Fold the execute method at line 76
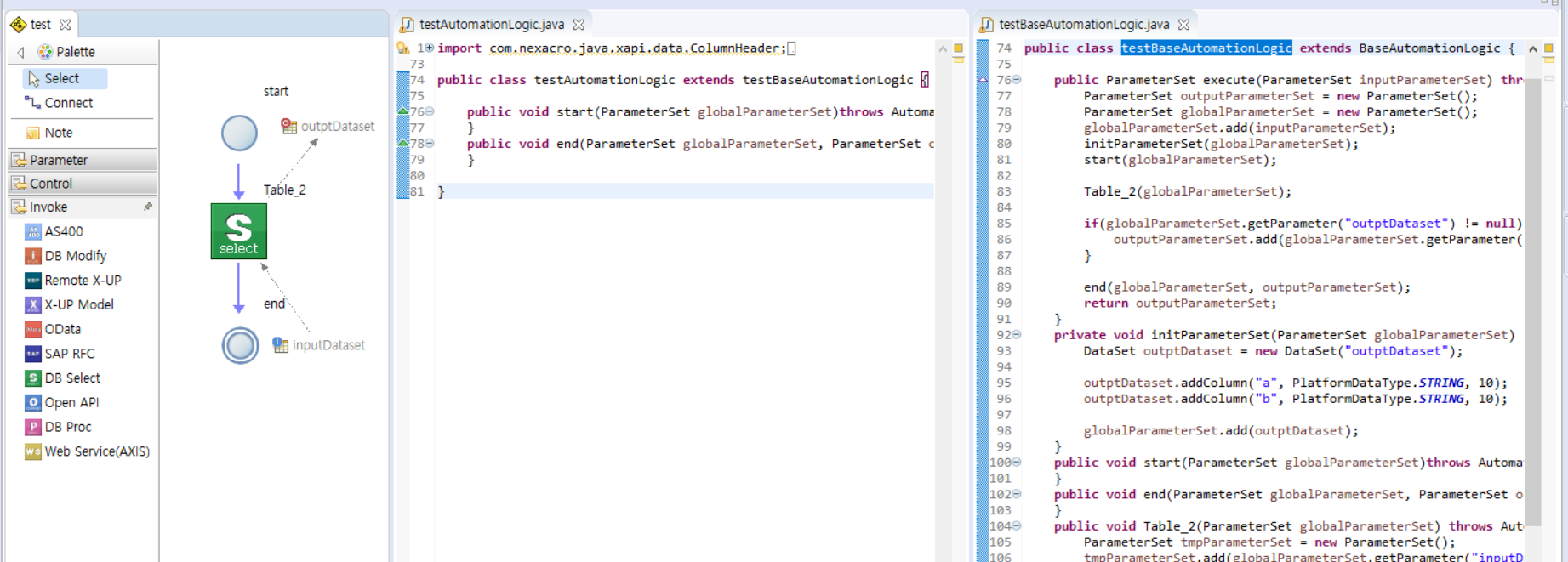Image resolution: width=1568 pixels, height=562 pixels. (1017, 80)
